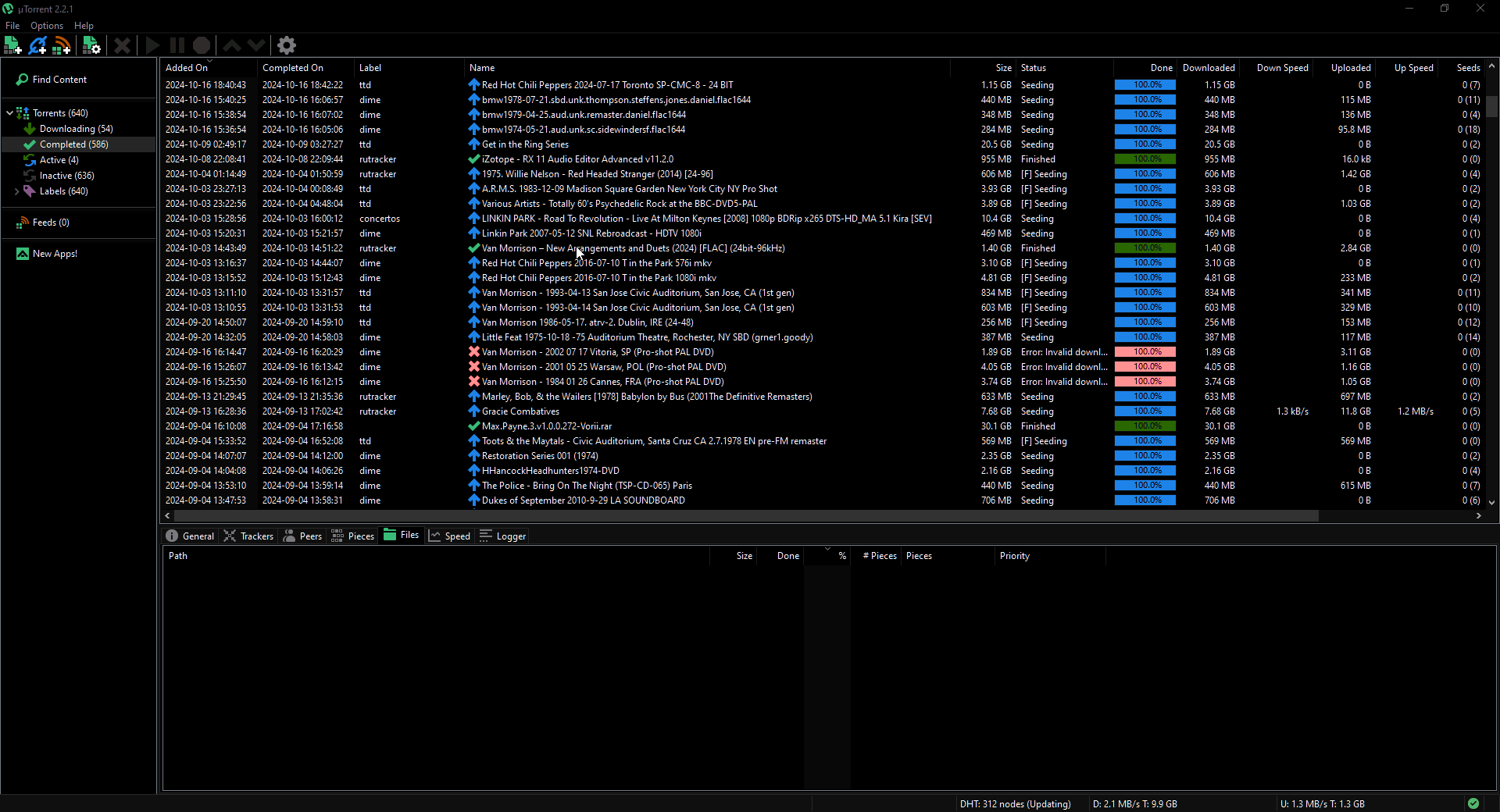
Task: Switch to the Trackers tab
Action: (248, 536)
